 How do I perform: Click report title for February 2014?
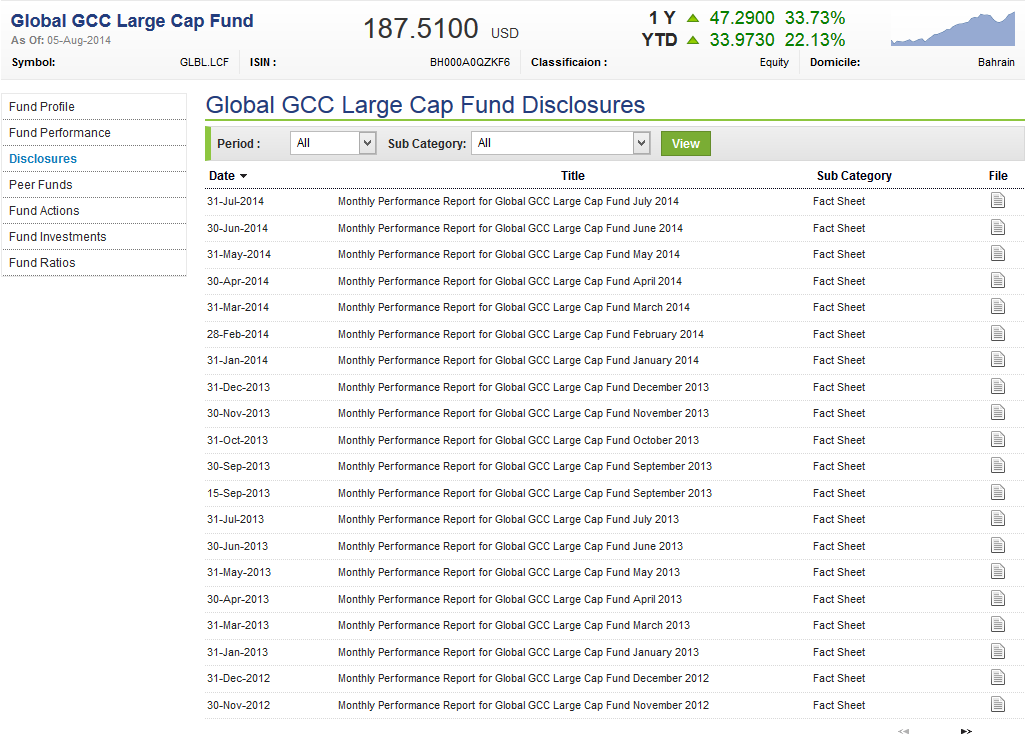521,334
